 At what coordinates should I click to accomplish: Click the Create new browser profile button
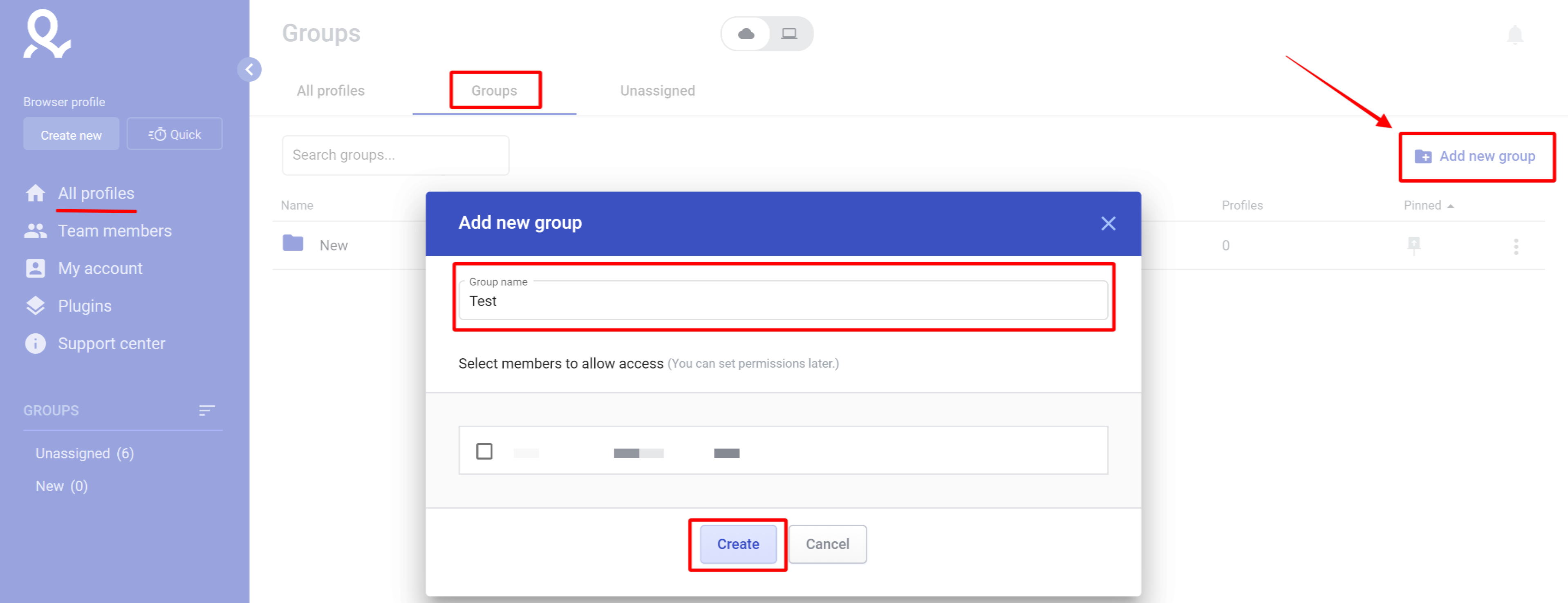point(71,134)
